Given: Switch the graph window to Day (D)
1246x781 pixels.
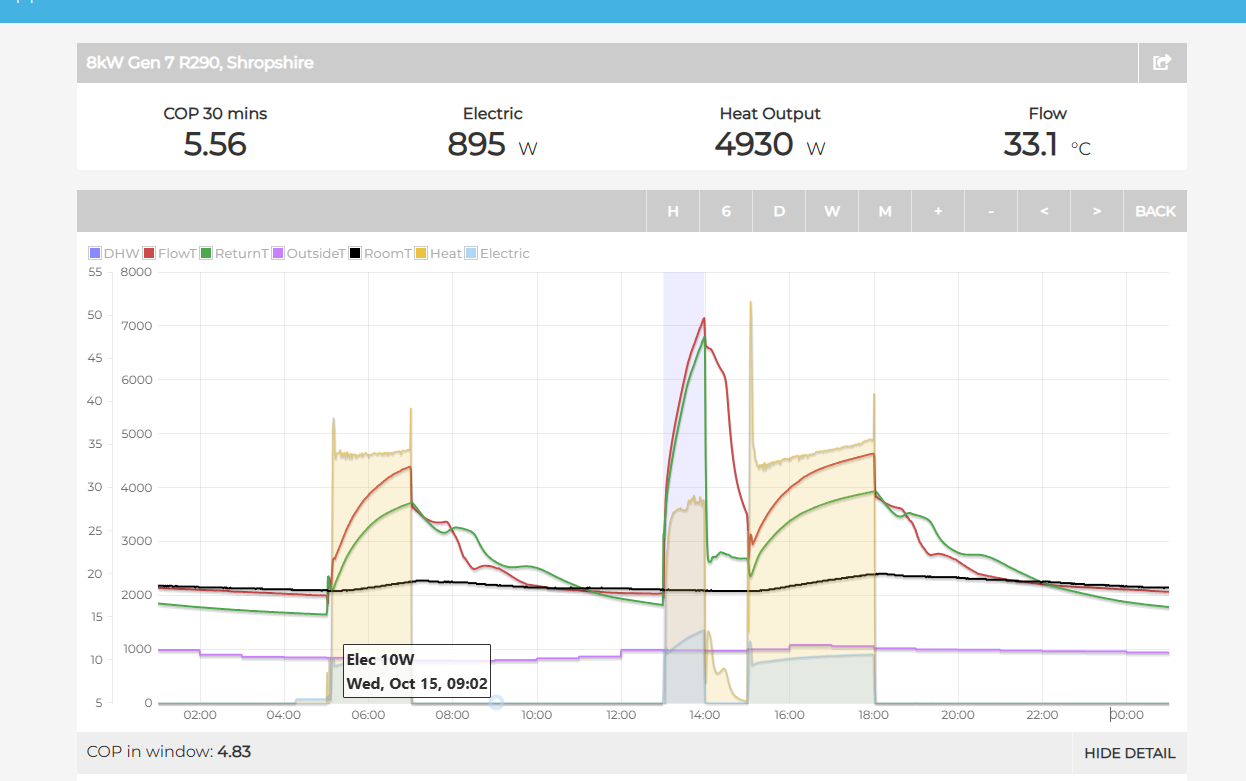Looking at the screenshot, I should (x=779, y=211).
